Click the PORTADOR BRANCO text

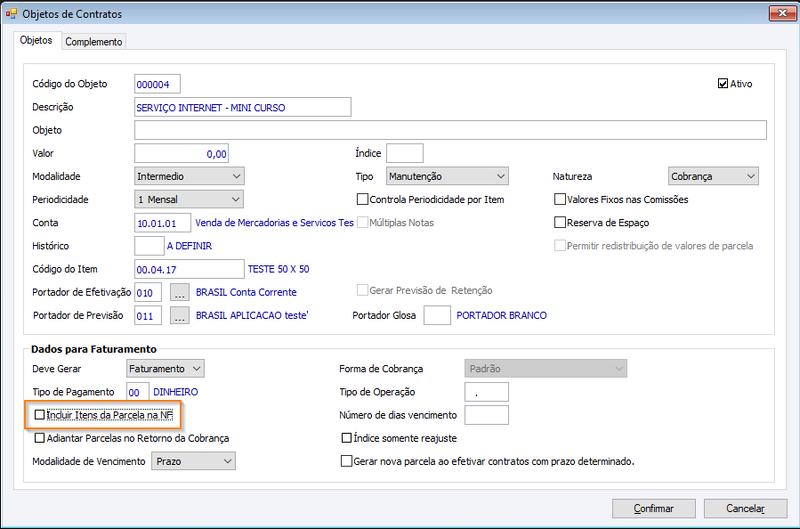[x=502, y=315]
